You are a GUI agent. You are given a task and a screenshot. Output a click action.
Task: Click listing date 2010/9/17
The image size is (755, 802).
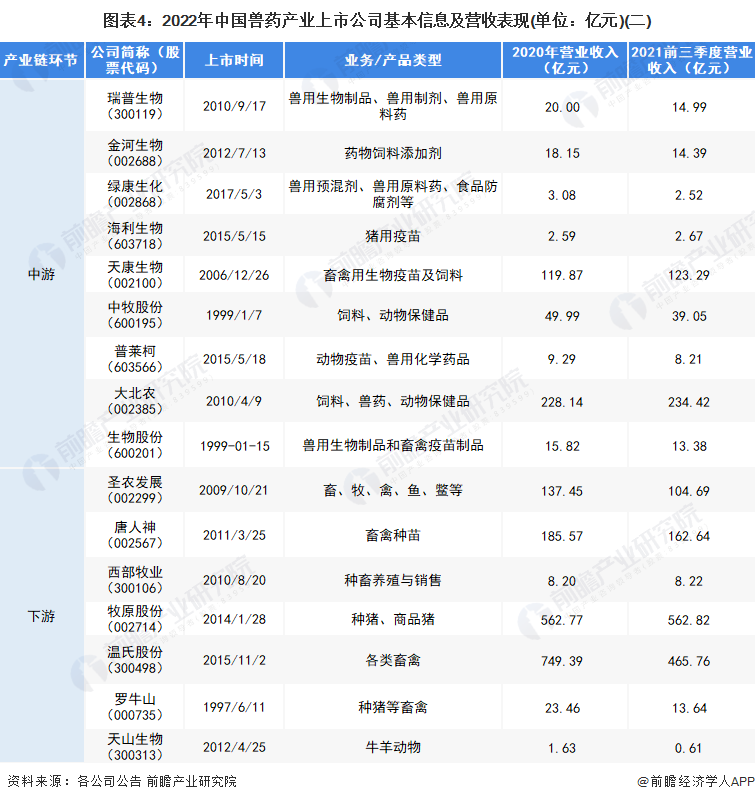point(234,106)
